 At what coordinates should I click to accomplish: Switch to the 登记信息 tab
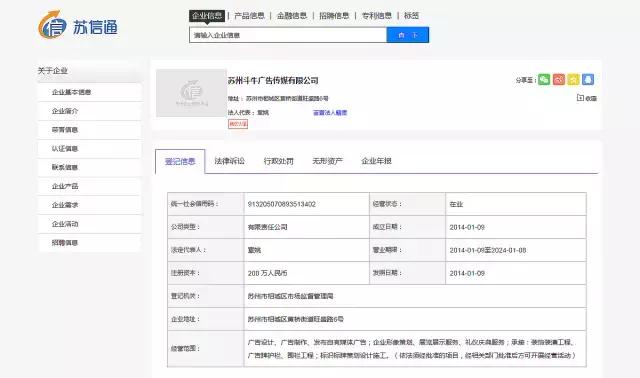180,162
